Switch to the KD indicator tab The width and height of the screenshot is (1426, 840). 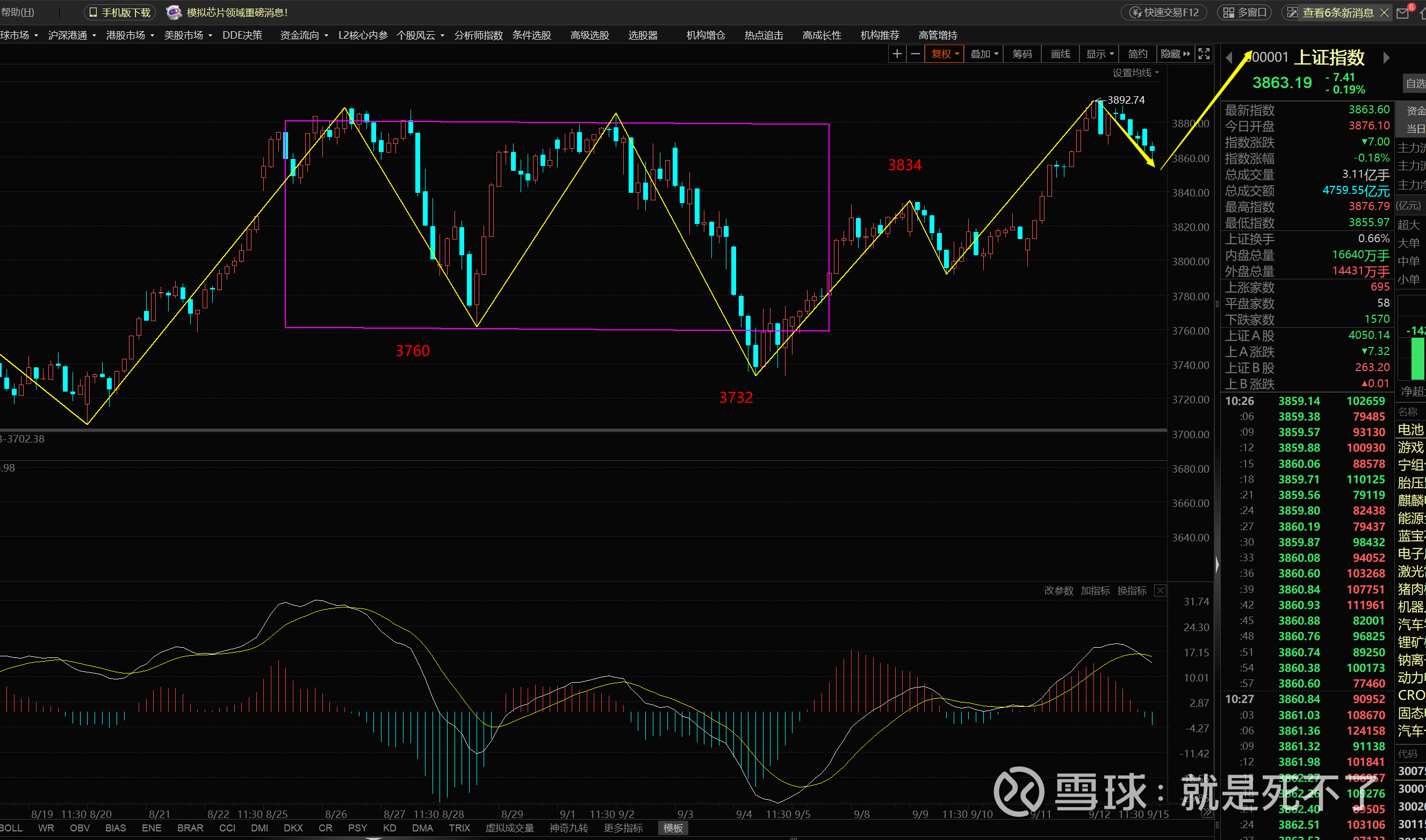390,828
